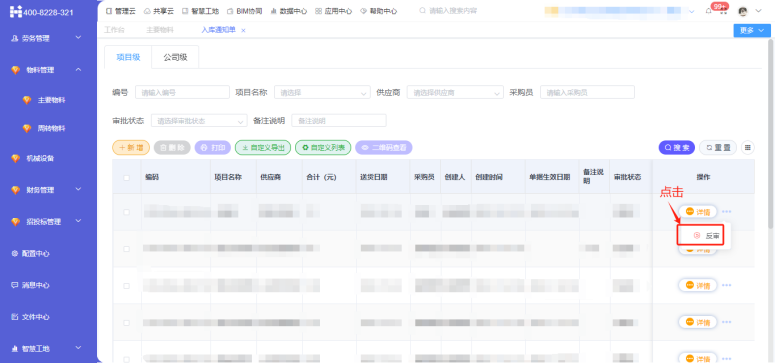Open 详情 for the third row
The height and width of the screenshot is (364, 775).
tap(698, 285)
